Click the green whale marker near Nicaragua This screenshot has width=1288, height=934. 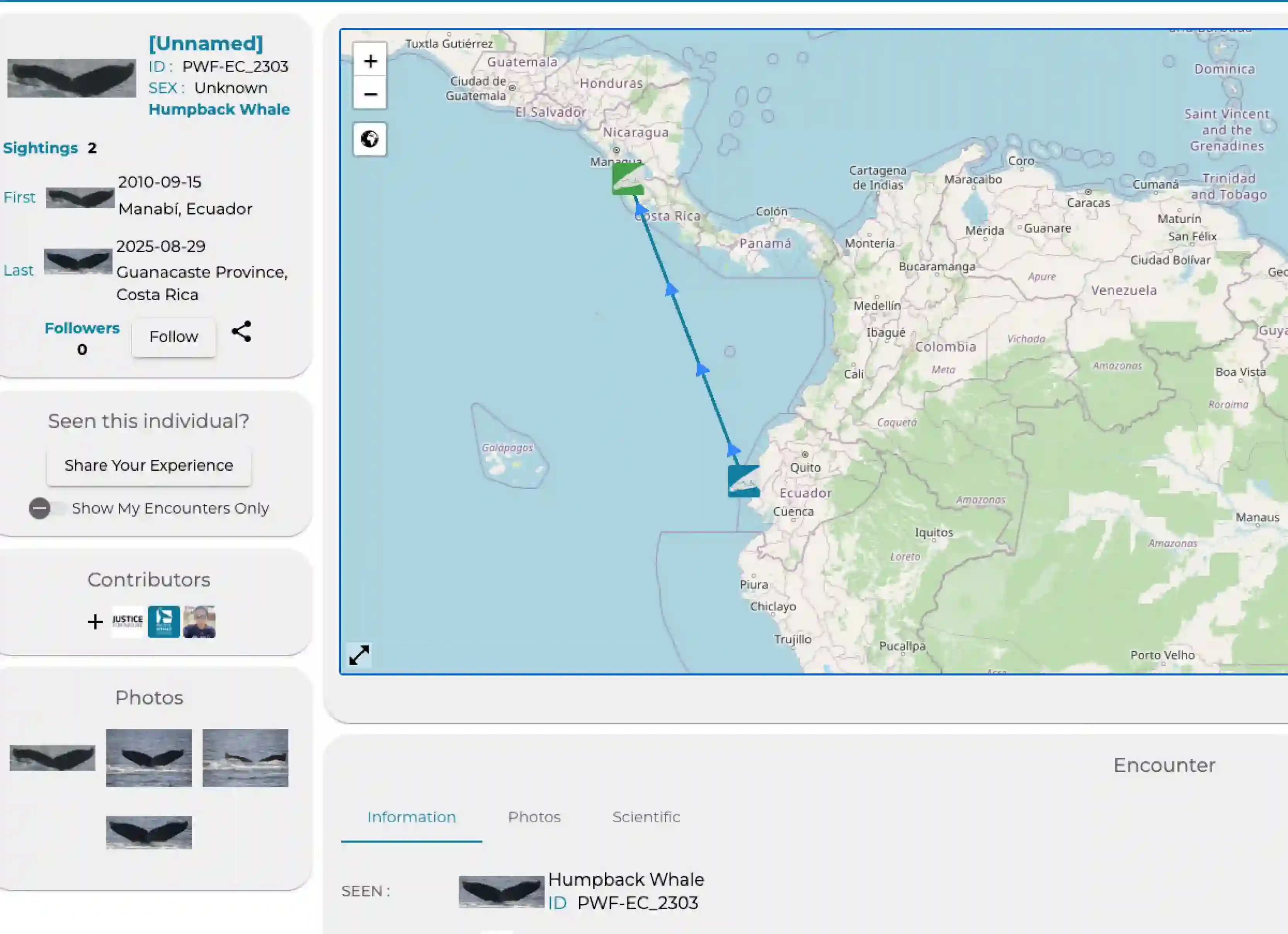pos(628,179)
